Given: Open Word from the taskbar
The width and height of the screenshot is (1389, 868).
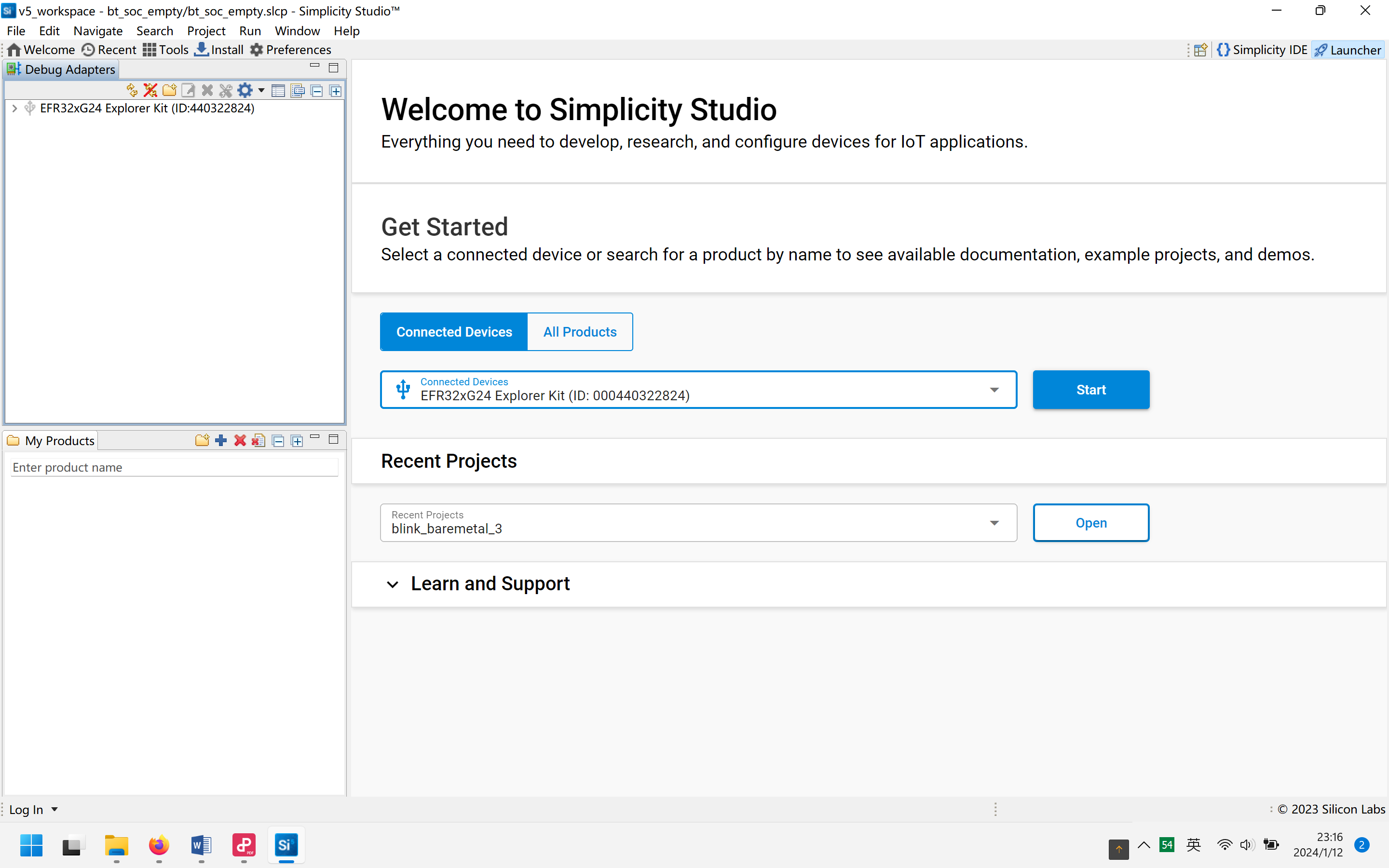Looking at the screenshot, I should click(202, 845).
